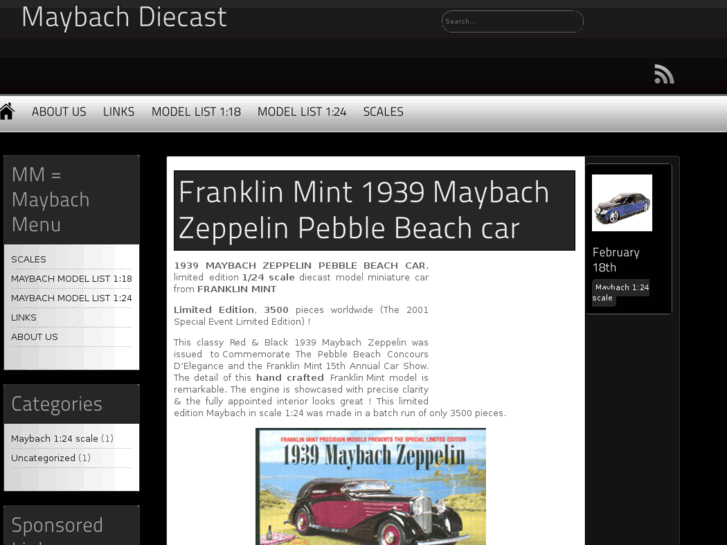Open MODEL LIST 1:24 in navigation bar
Screen dimensions: 727x545
click(x=302, y=112)
